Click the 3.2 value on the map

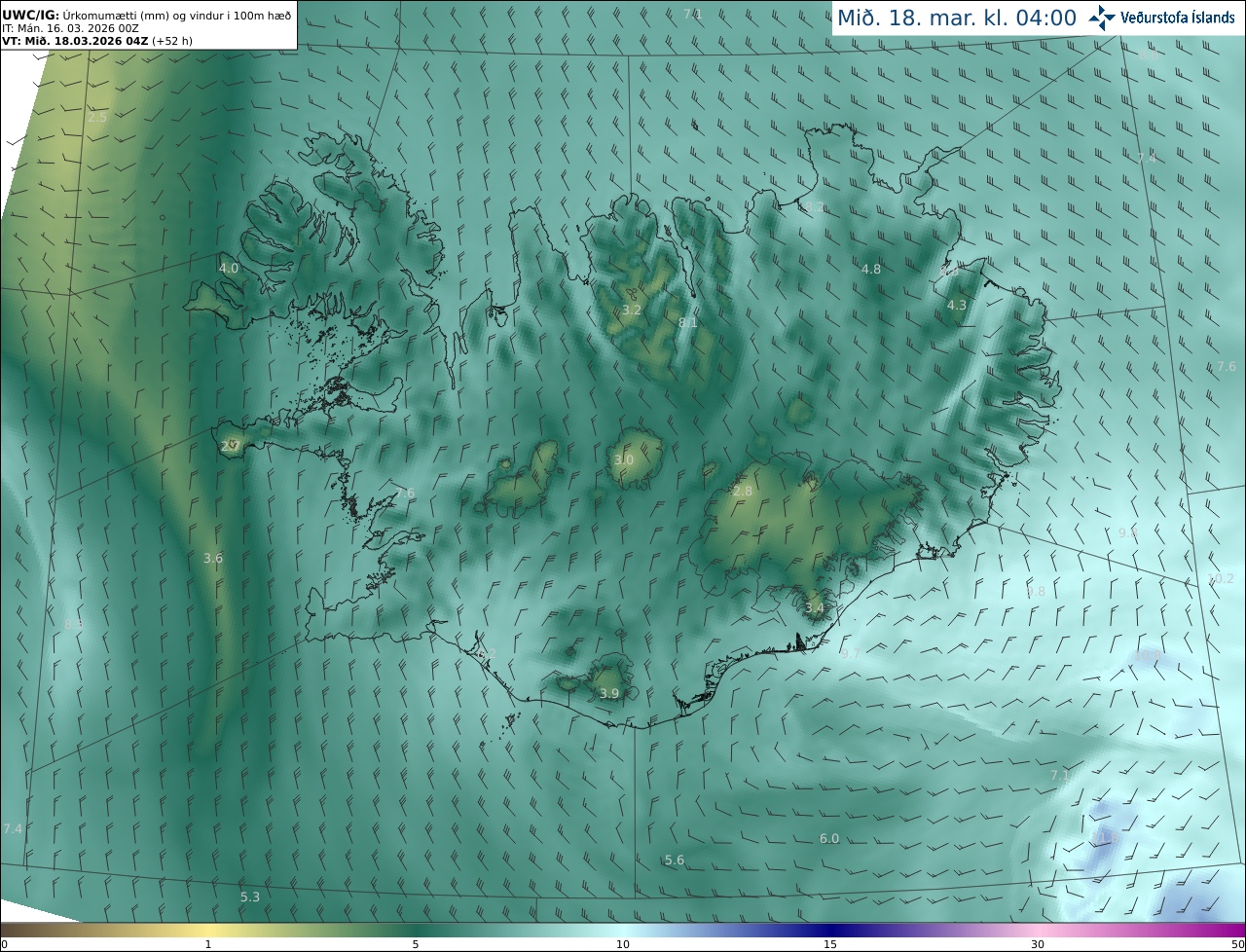[632, 311]
